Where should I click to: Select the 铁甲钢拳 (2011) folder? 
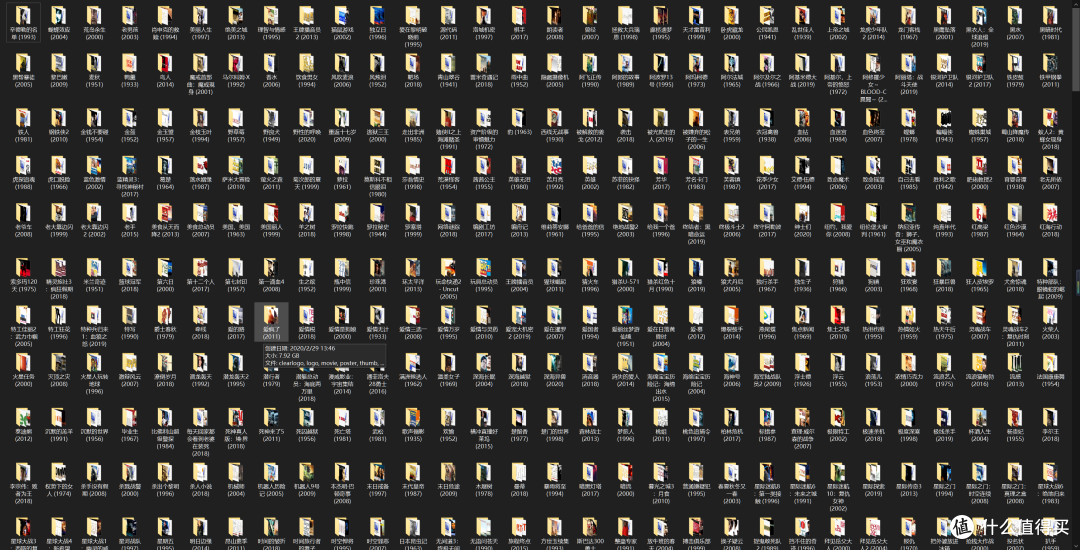coord(1050,72)
